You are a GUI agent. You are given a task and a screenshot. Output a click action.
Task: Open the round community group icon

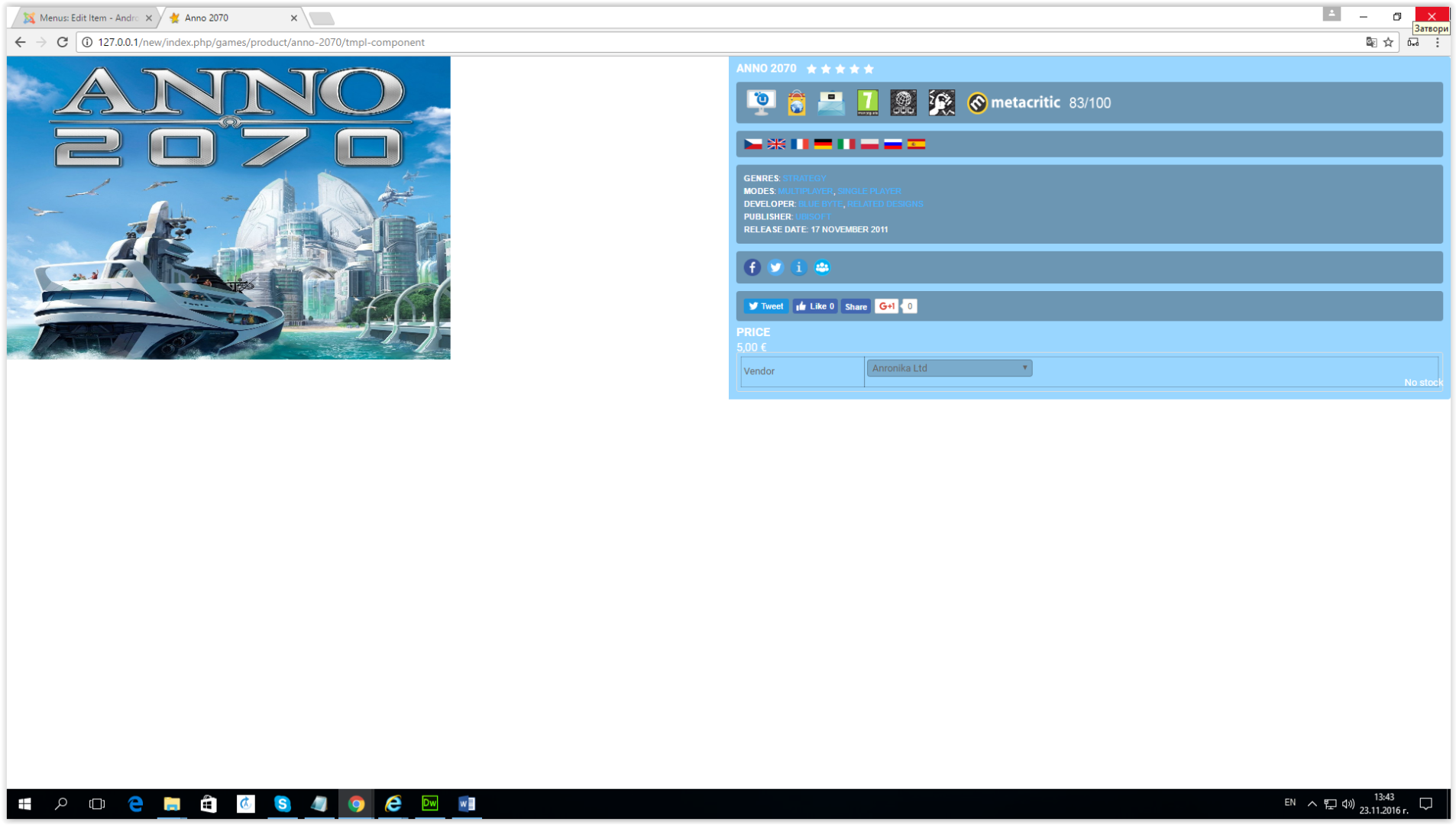click(822, 267)
